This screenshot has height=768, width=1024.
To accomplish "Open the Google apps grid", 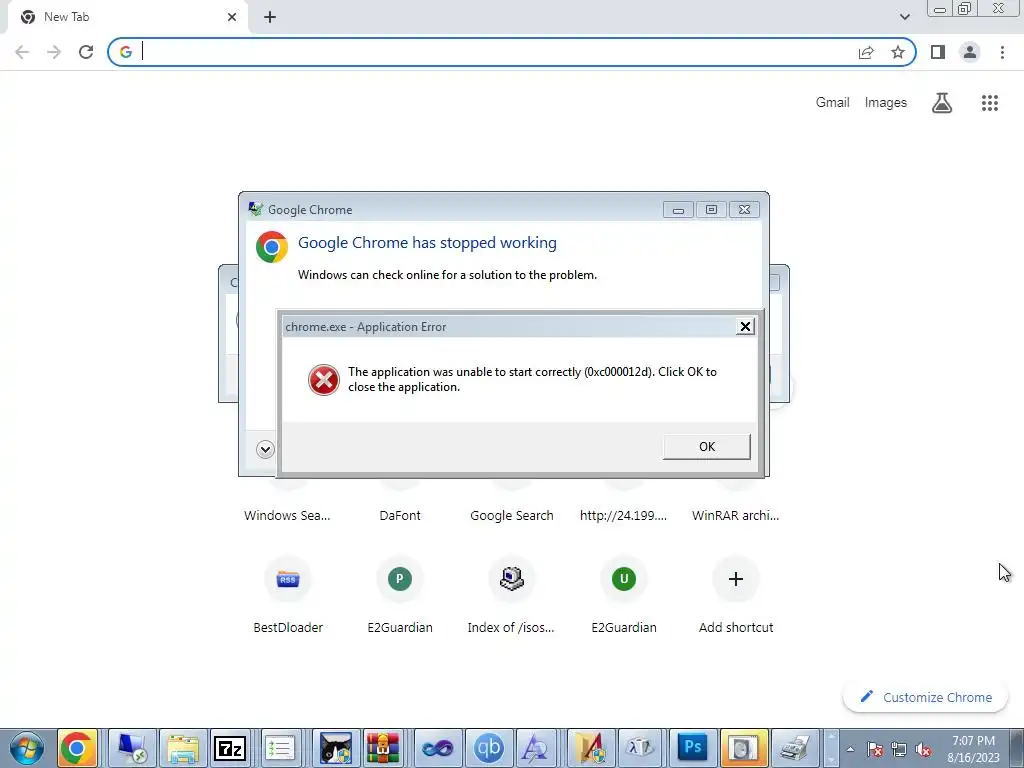I will [x=990, y=103].
